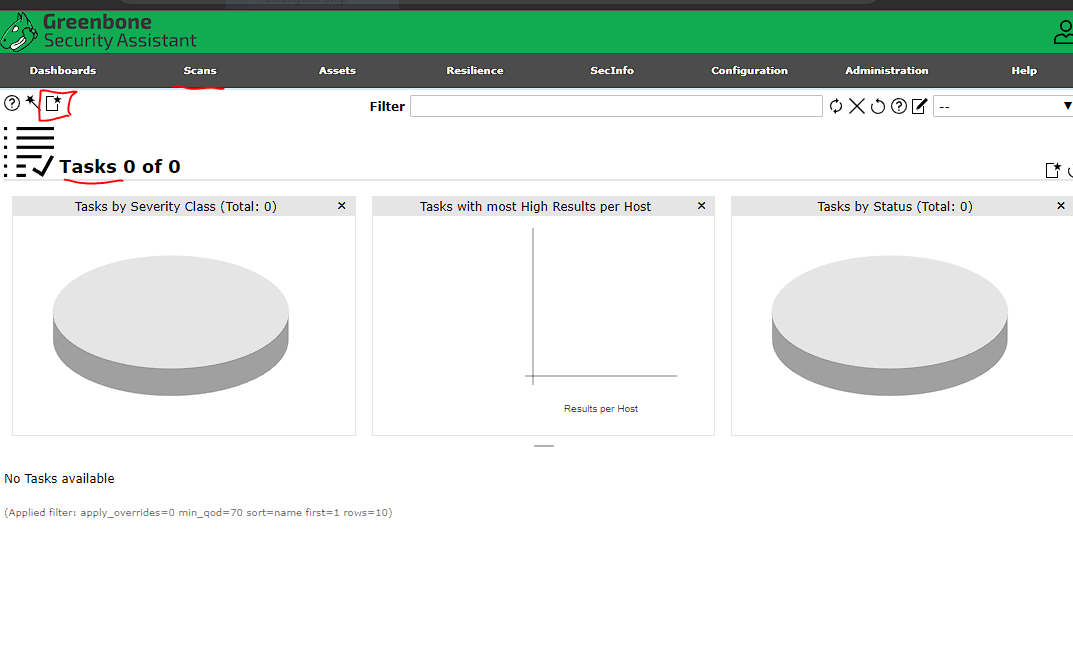Image resolution: width=1073 pixels, height=660 pixels.
Task: Click the Tasks by Status pie chart
Action: coord(890,325)
